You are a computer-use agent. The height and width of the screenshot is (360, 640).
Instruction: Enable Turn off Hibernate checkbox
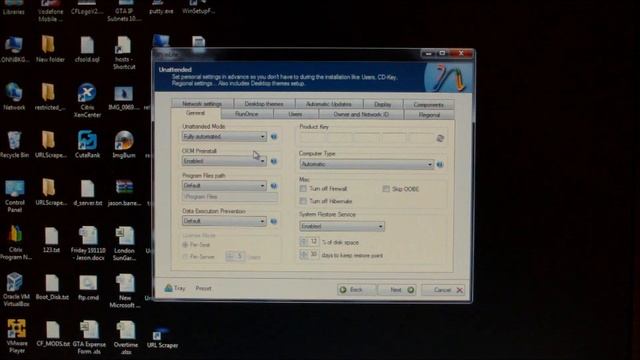coord(303,201)
